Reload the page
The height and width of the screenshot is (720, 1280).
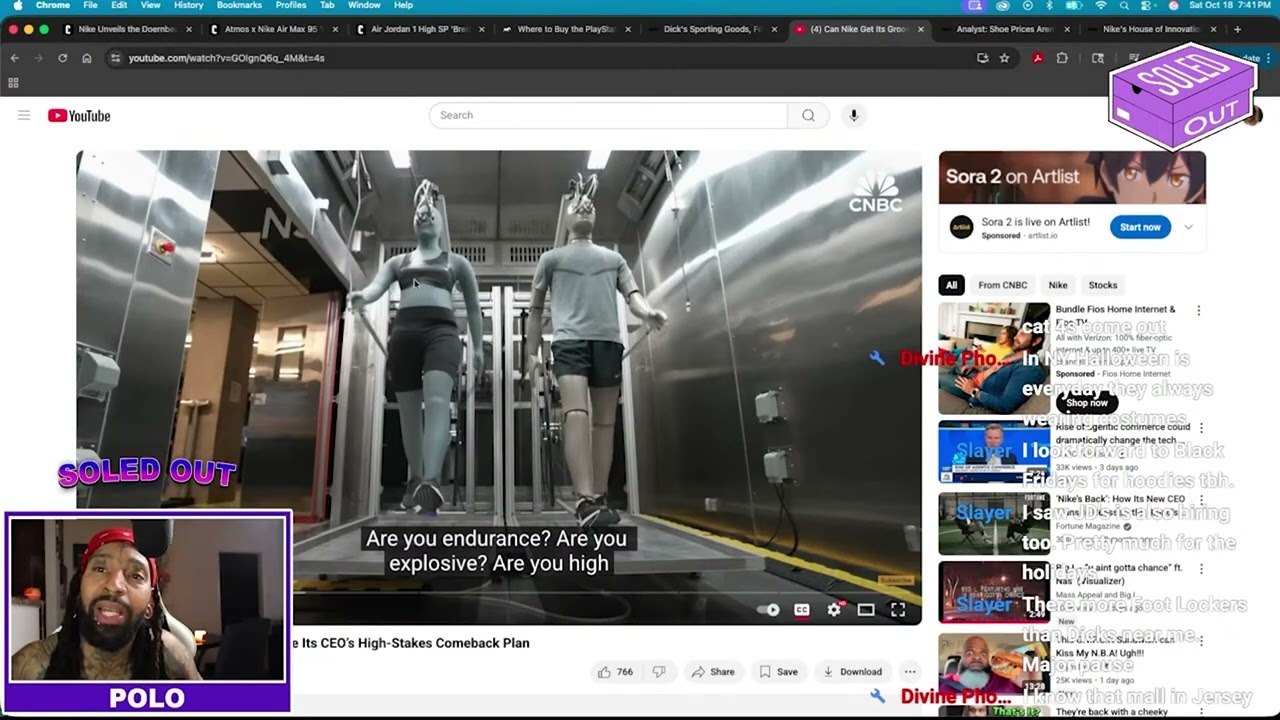coord(62,58)
